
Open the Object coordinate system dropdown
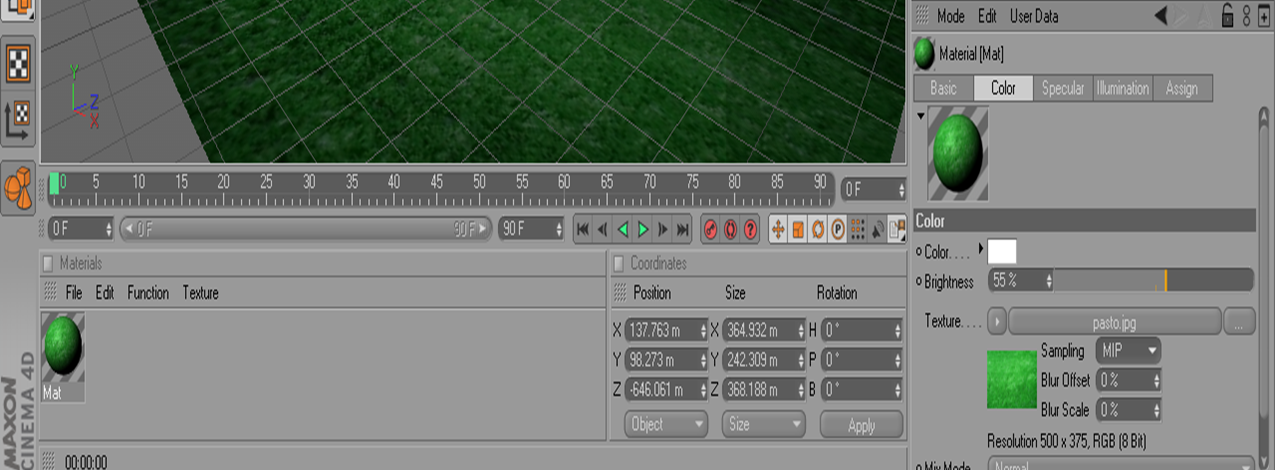click(665, 424)
